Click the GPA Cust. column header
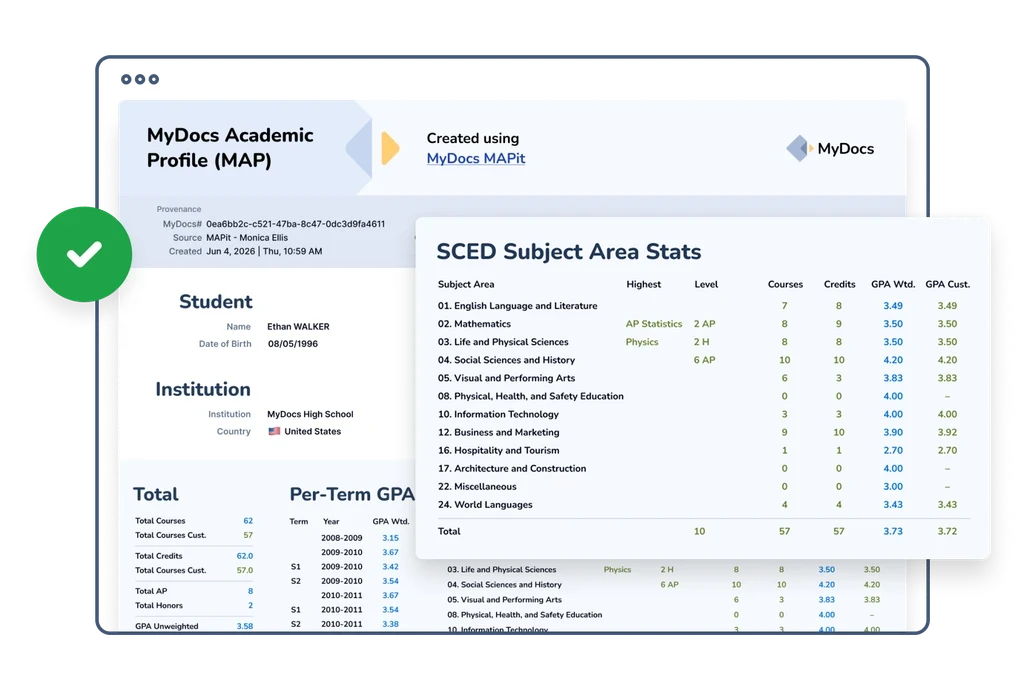1024x689 pixels. pyautogui.click(x=948, y=284)
